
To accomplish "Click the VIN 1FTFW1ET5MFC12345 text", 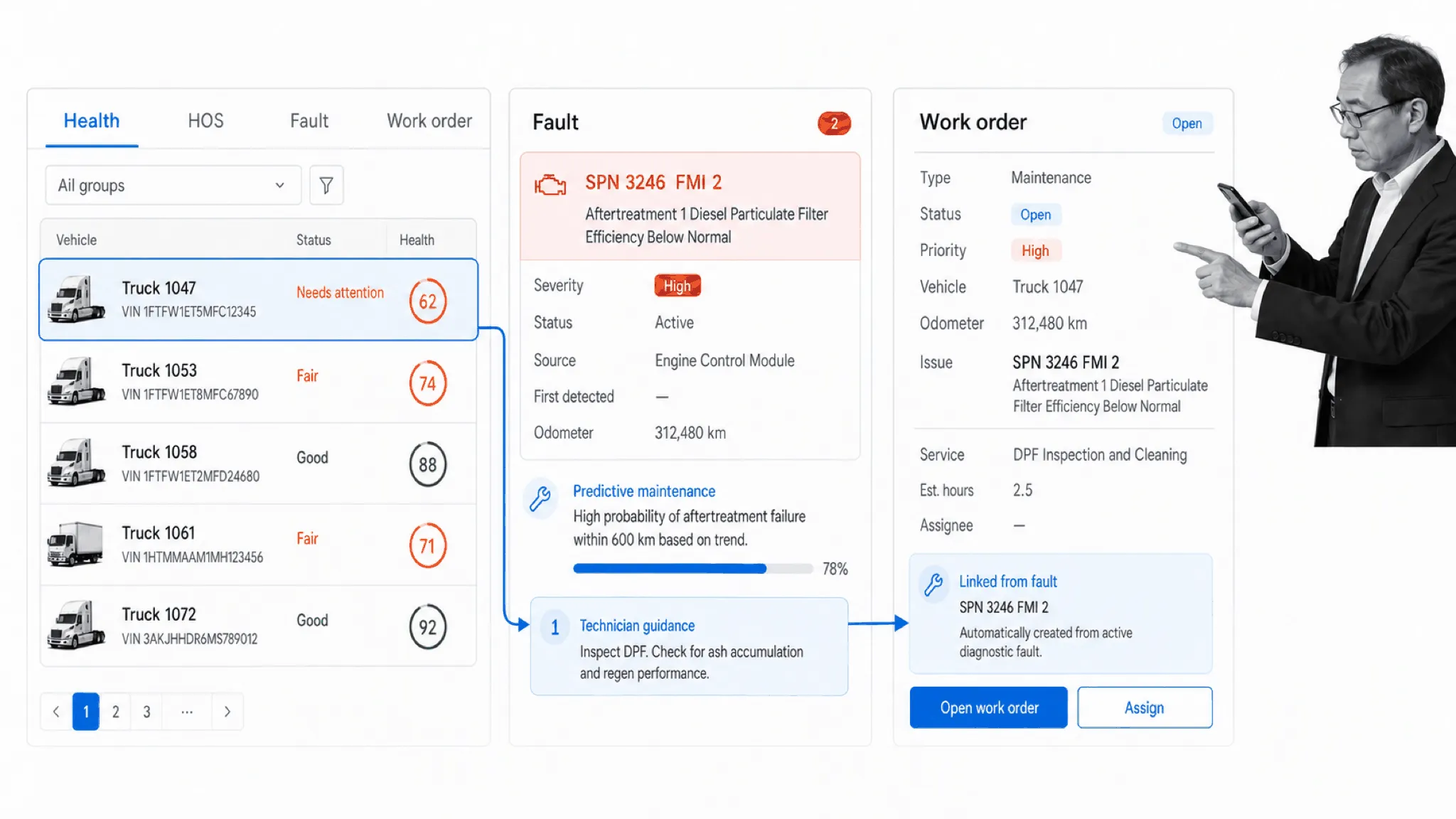I will pos(188,312).
